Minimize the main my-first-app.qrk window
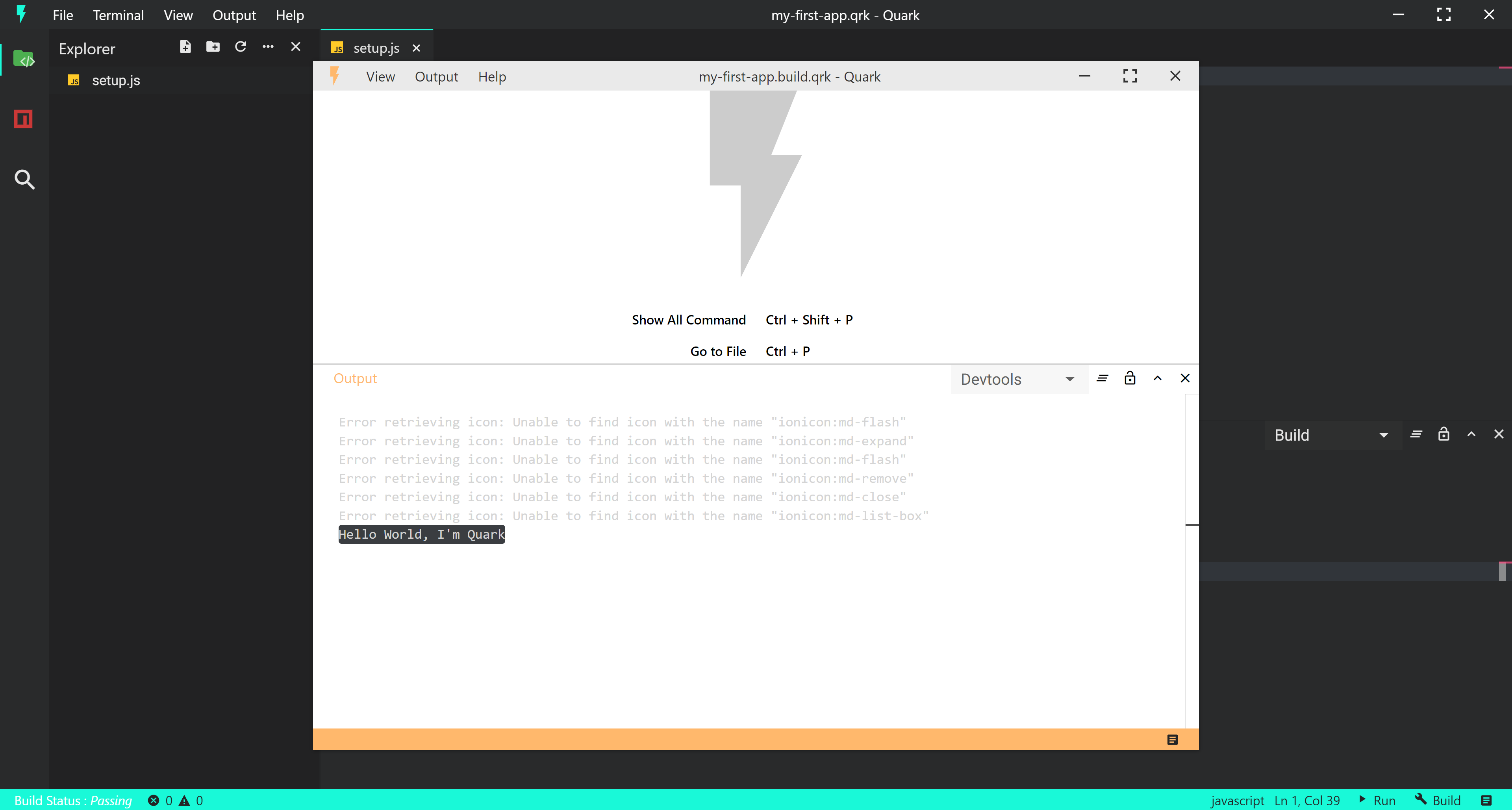 tap(1399, 15)
